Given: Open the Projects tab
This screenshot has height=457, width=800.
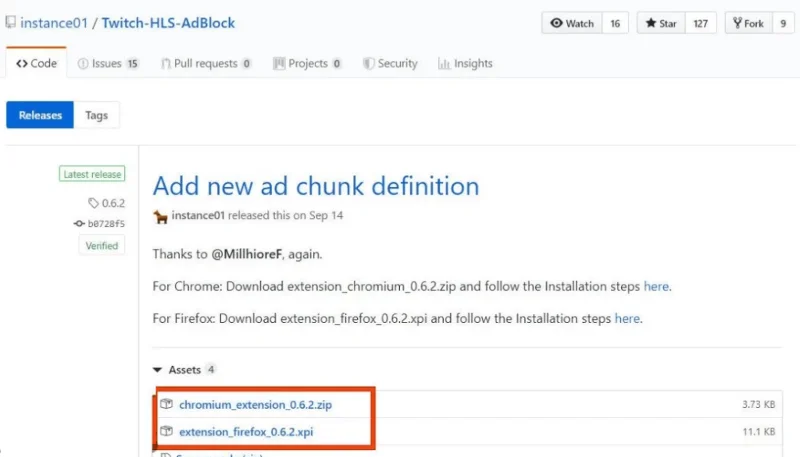Looking at the screenshot, I should point(307,63).
